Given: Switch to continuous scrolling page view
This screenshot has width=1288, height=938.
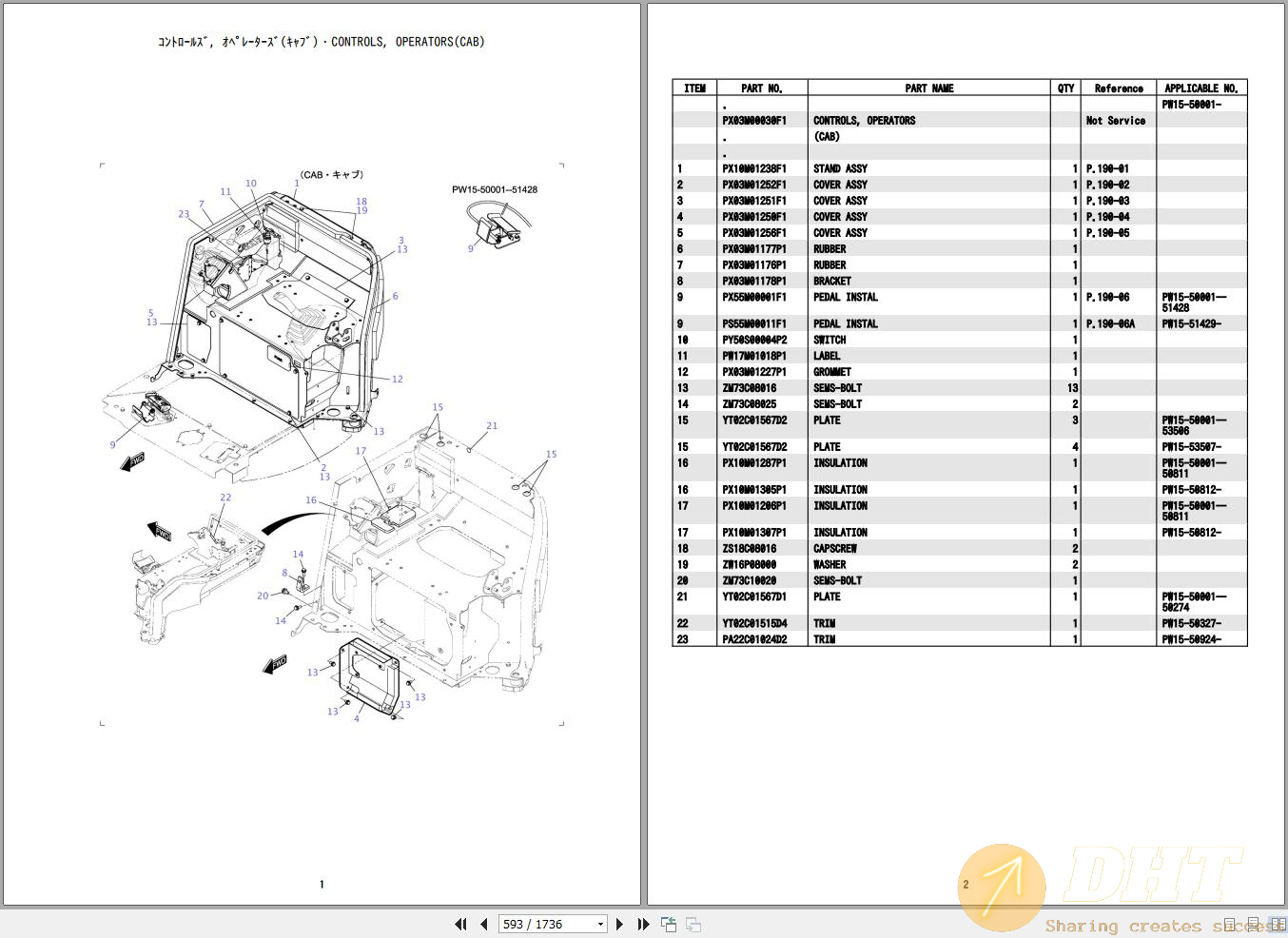Looking at the screenshot, I should point(1255,924).
